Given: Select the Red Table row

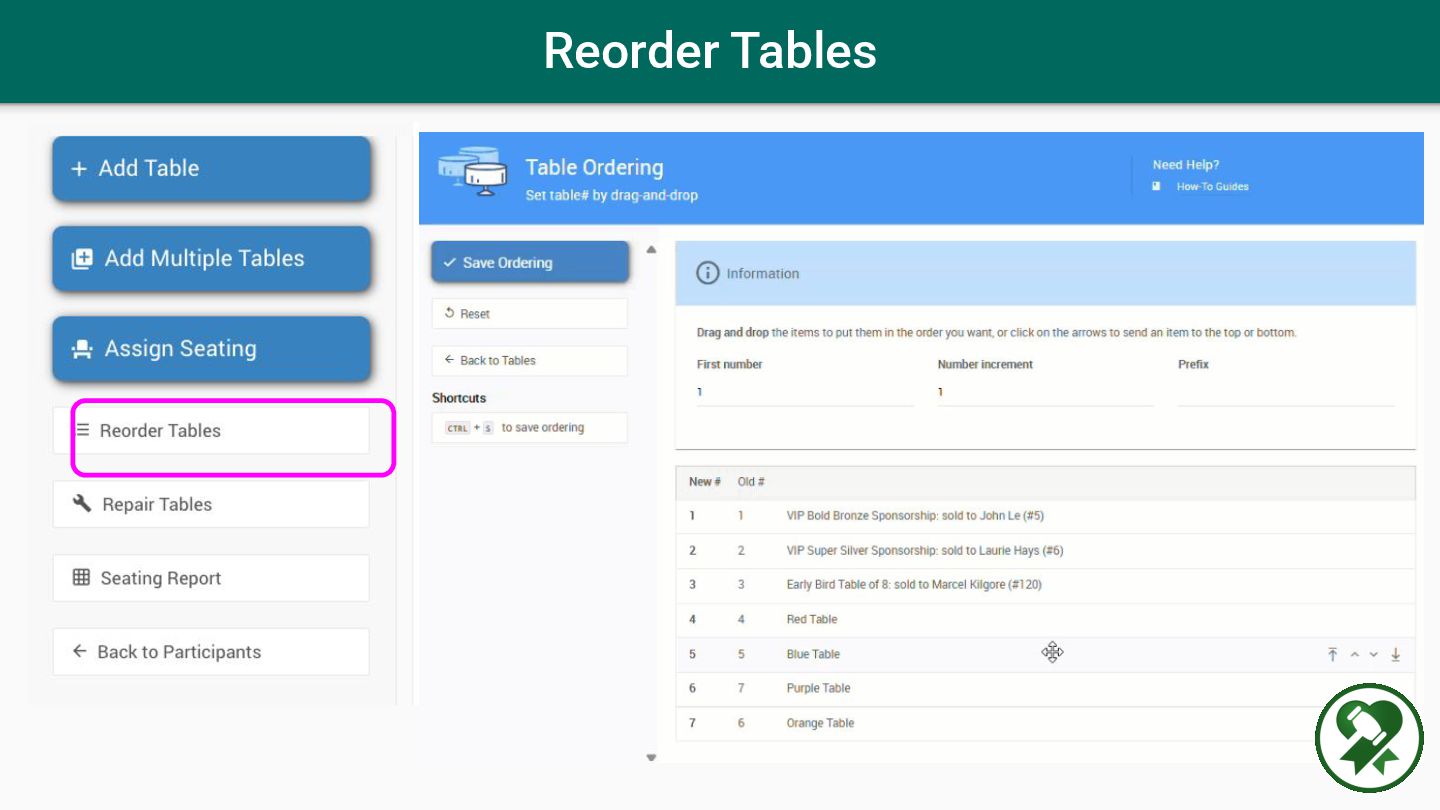Looking at the screenshot, I should tap(1045, 619).
